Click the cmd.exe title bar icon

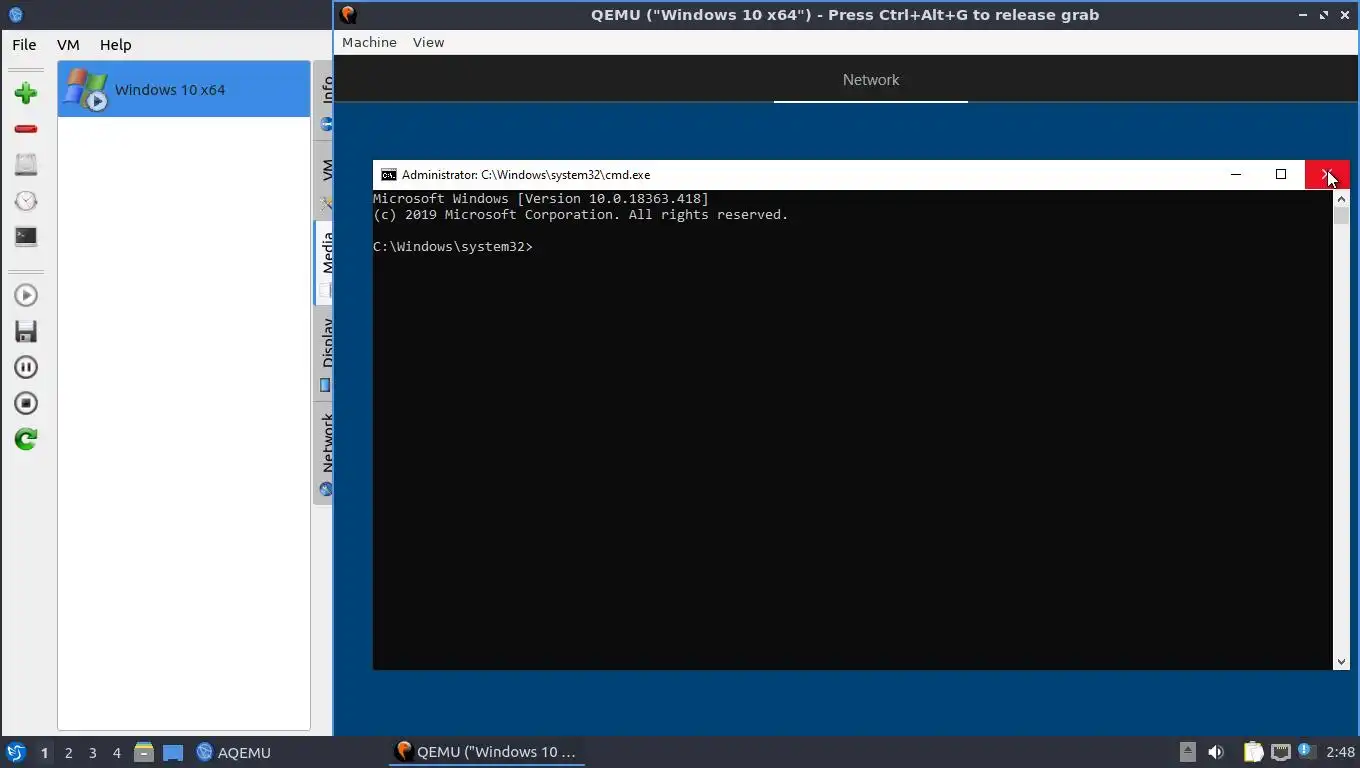[x=388, y=174]
